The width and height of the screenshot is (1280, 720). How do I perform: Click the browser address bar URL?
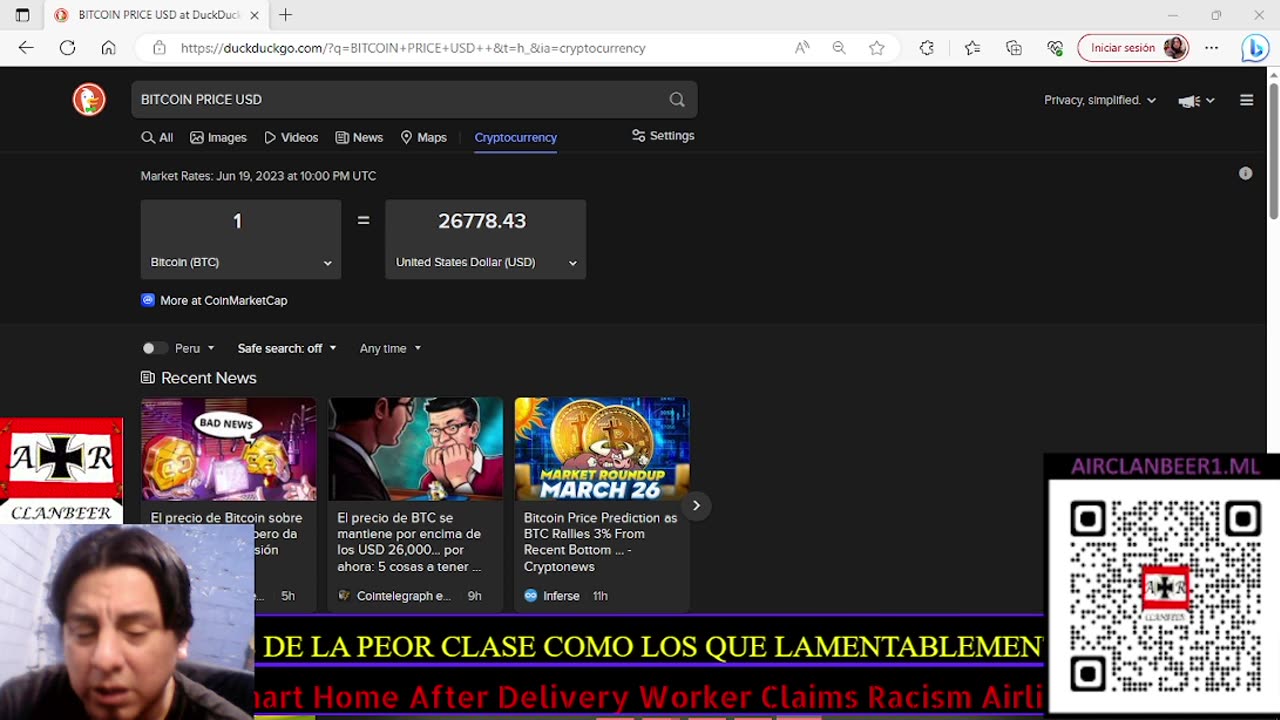point(413,48)
